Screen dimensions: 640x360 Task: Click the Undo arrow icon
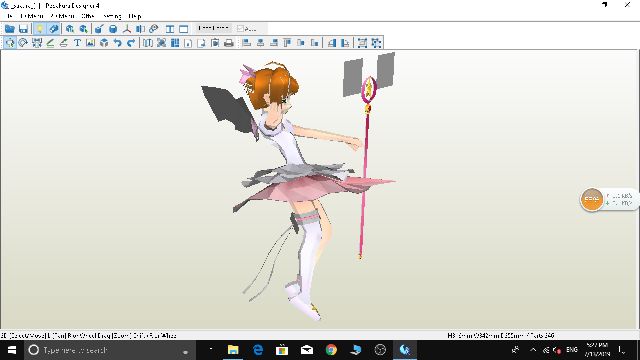click(x=118, y=42)
